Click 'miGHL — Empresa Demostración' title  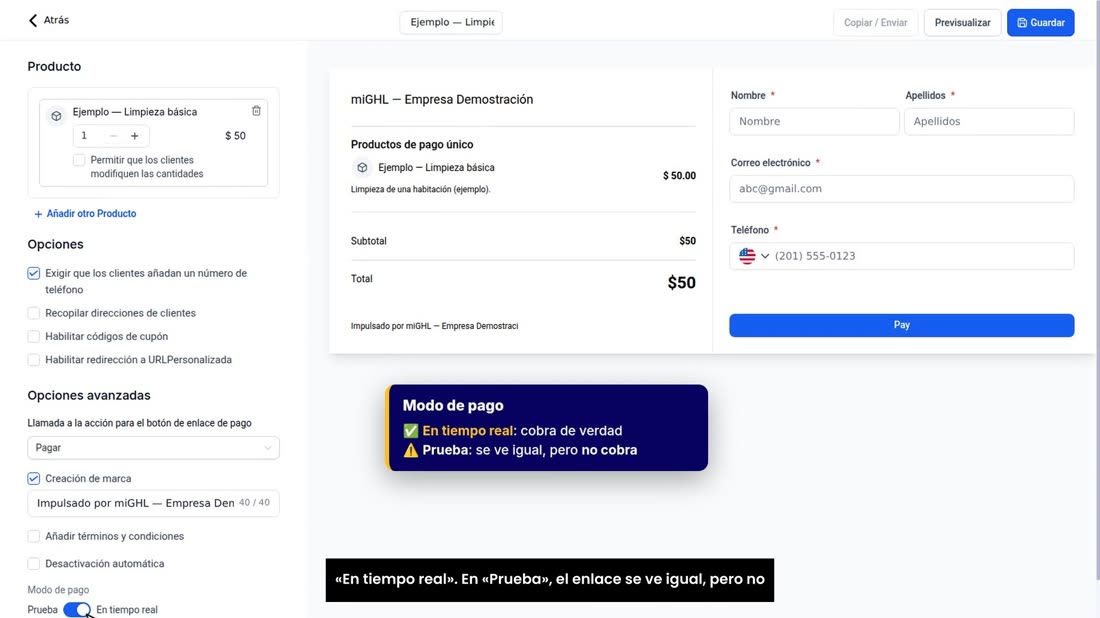tap(442, 100)
